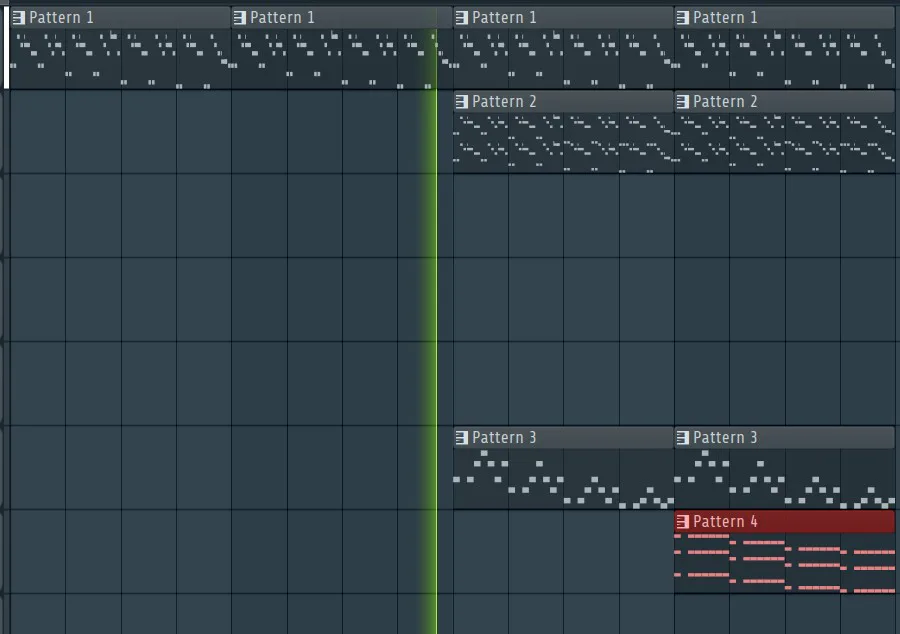Select the first 'Pattern 1' clip title
Image resolution: width=900 pixels, height=634 pixels.
61,18
